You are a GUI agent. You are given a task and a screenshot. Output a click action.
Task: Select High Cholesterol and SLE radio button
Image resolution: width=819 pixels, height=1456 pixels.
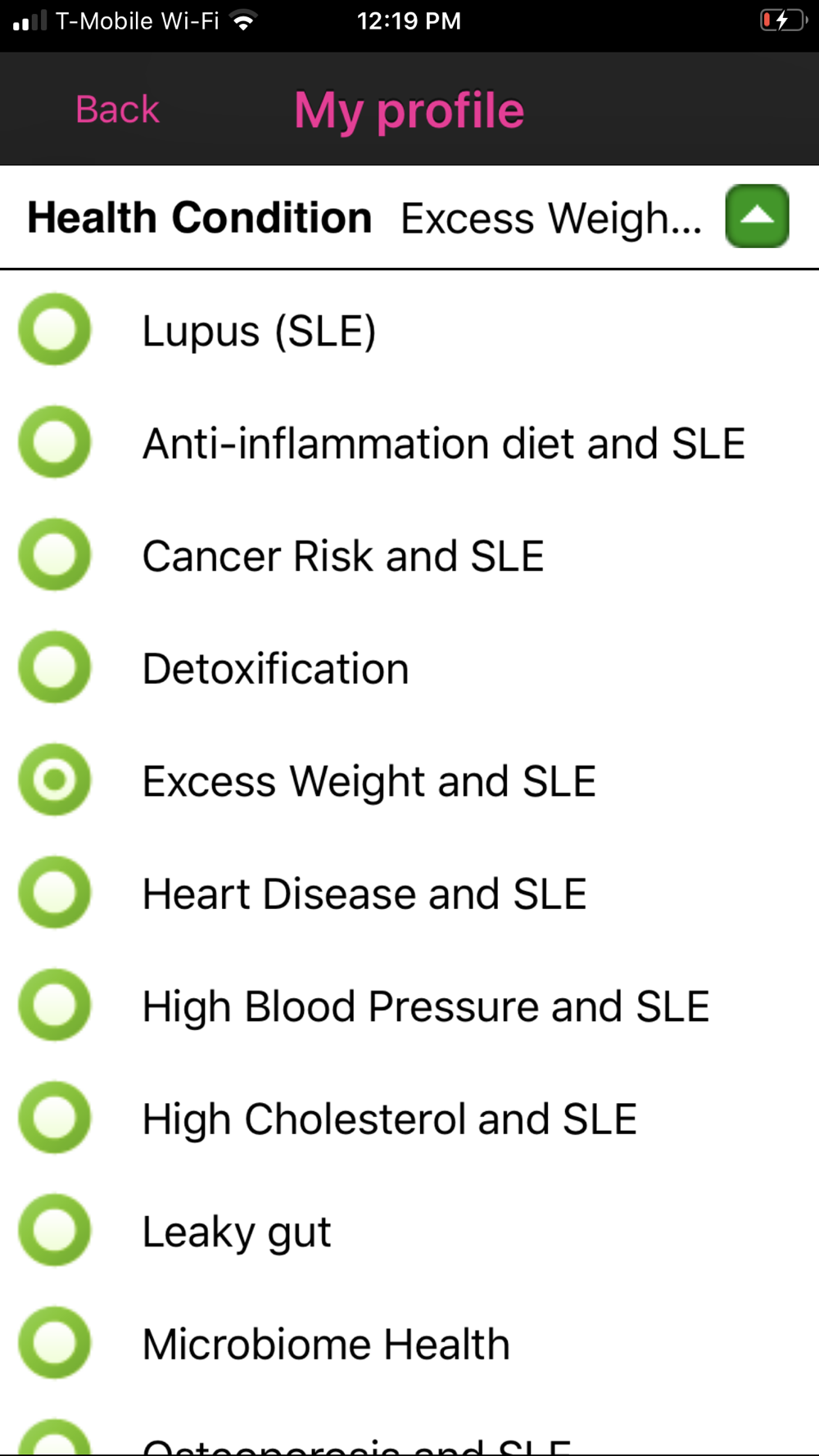coord(55,1118)
